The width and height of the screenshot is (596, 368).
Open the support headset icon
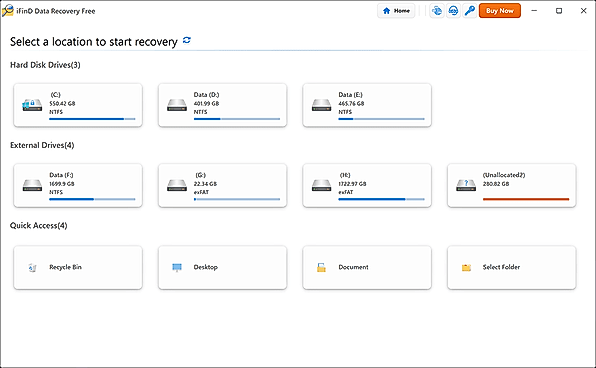click(453, 11)
